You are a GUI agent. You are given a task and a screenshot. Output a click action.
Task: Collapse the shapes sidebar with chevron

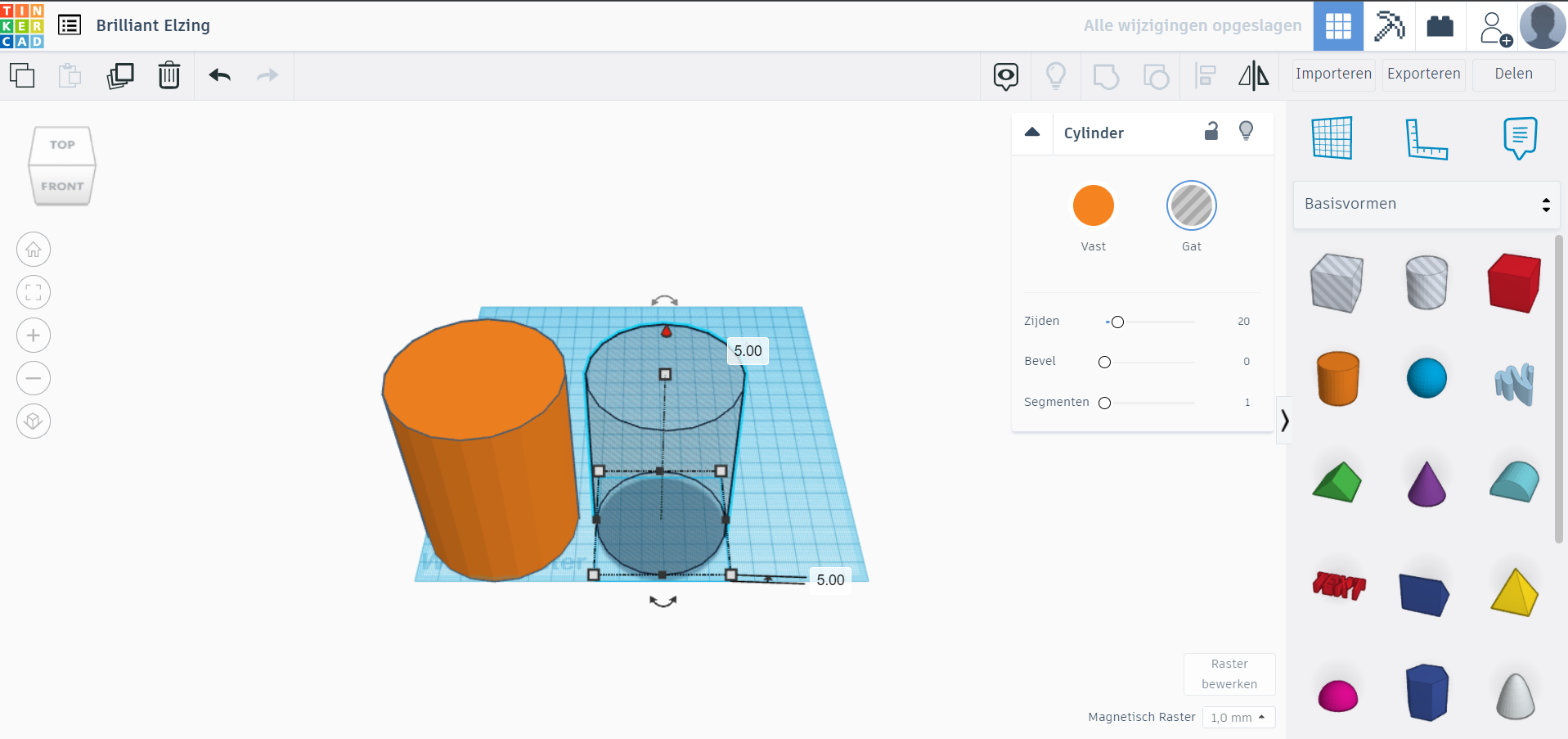pyautogui.click(x=1284, y=421)
